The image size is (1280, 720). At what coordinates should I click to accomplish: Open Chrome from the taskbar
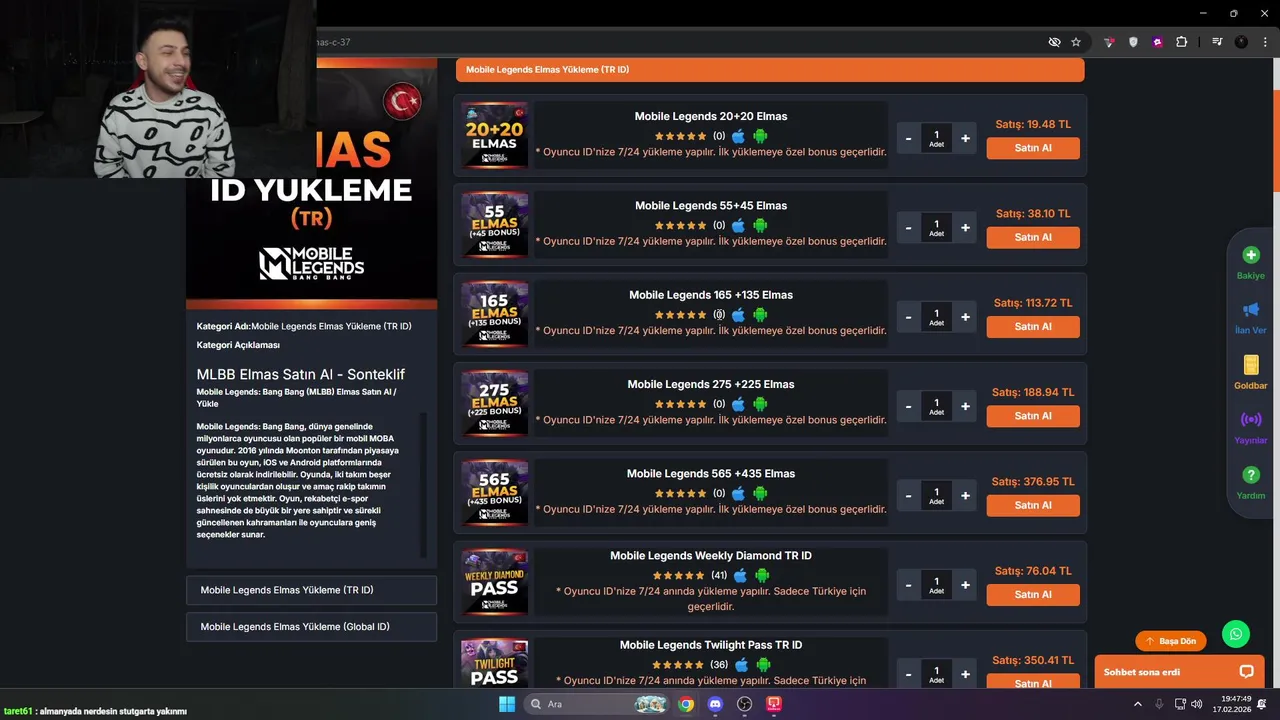(x=686, y=704)
